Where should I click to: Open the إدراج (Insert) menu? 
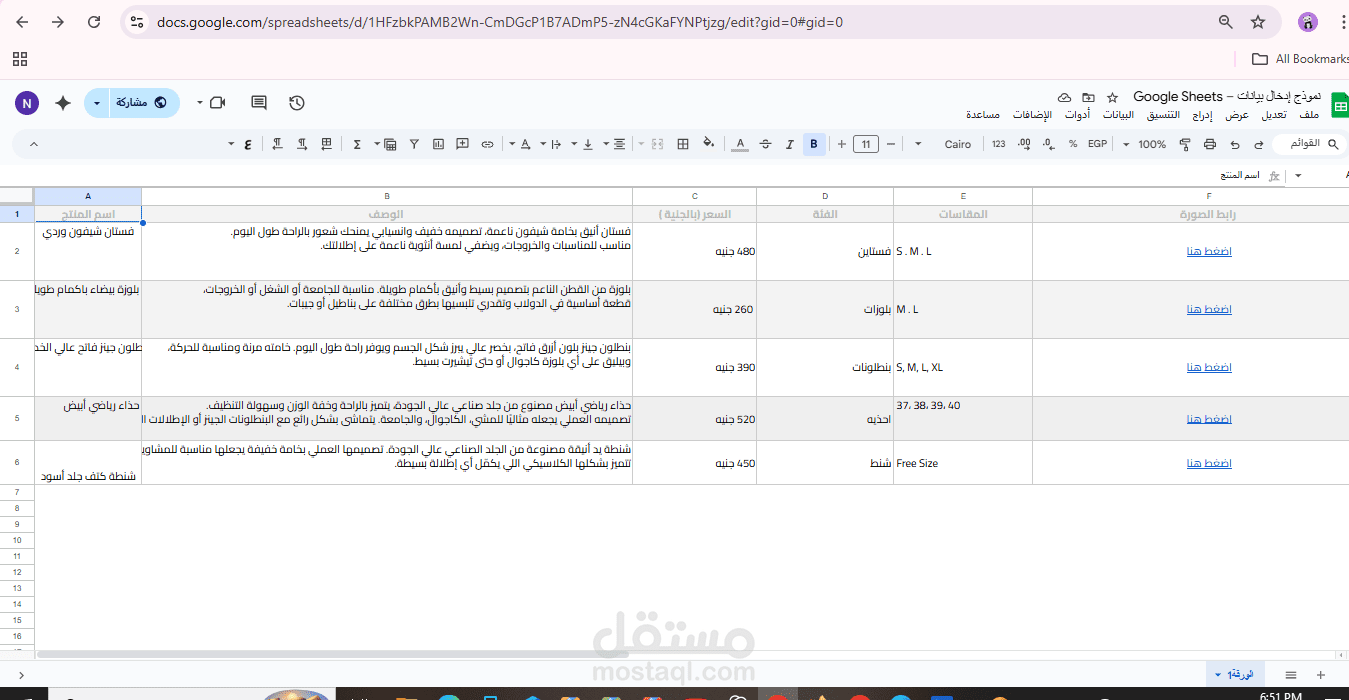point(1202,115)
